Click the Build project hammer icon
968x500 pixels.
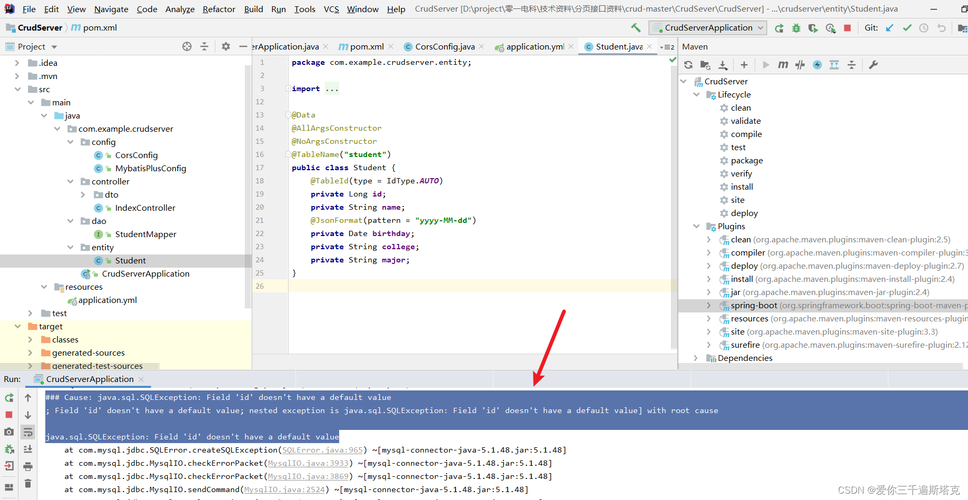pyautogui.click(x=637, y=28)
